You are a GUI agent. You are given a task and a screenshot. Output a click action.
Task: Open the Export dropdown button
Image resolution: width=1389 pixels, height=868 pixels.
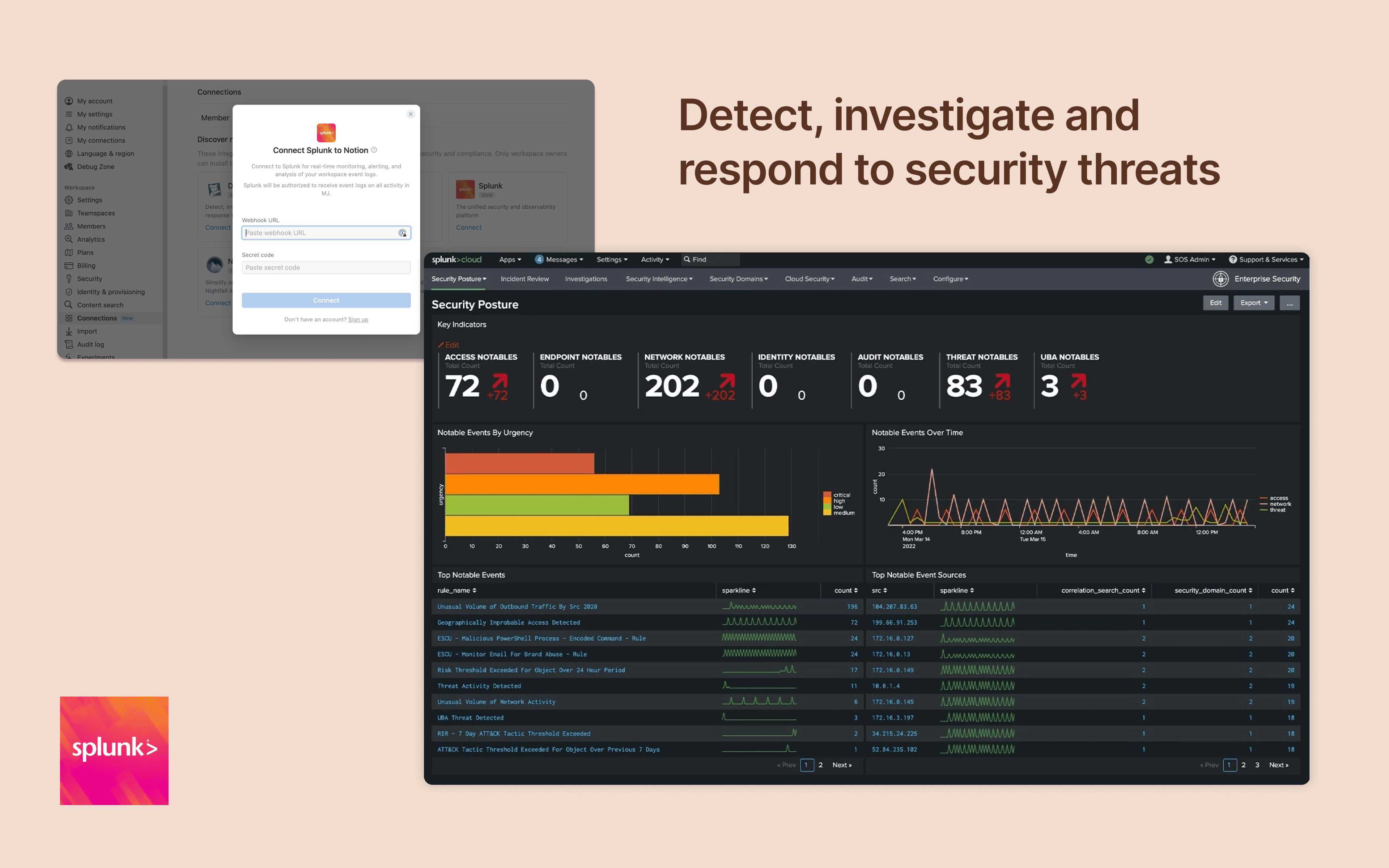(1254, 303)
